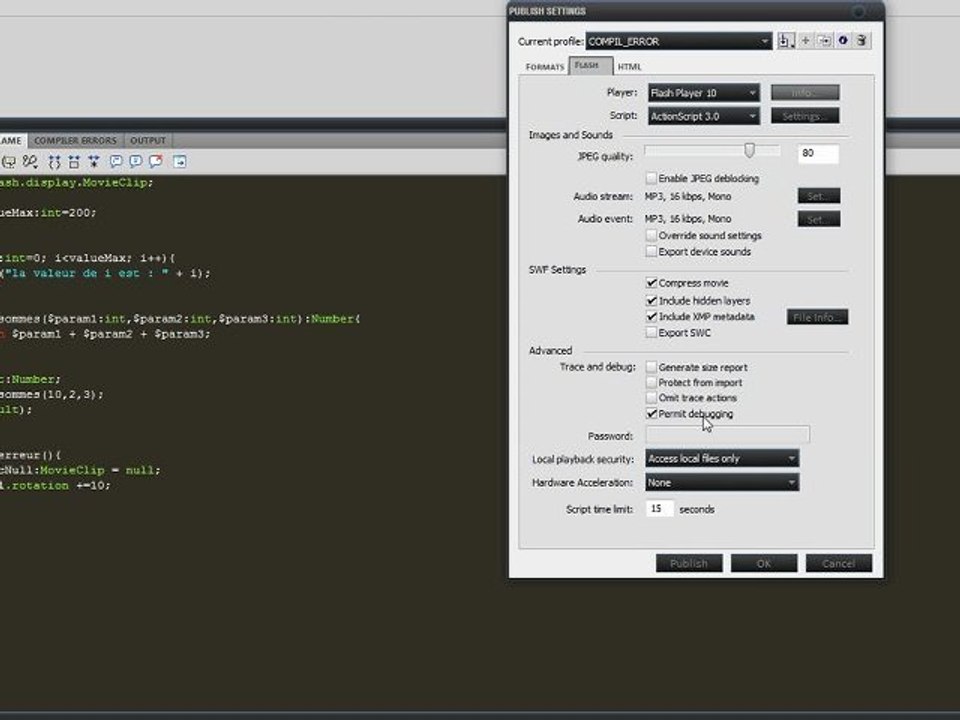Click Collapse selection icon in Actions toolbar
The width and height of the screenshot is (960, 720).
pyautogui.click(x=74, y=162)
